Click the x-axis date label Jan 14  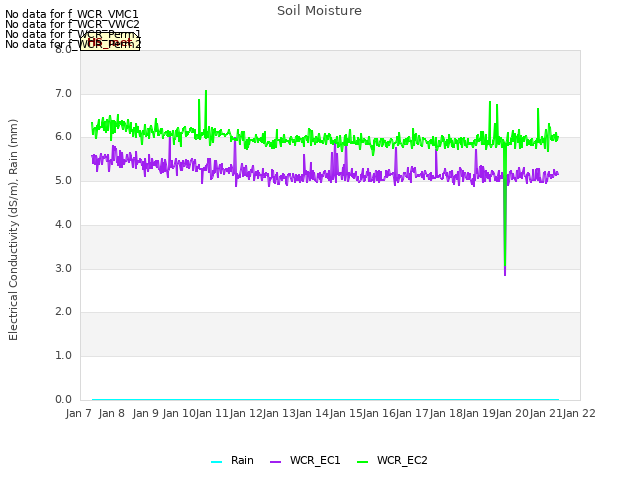point(312,413)
